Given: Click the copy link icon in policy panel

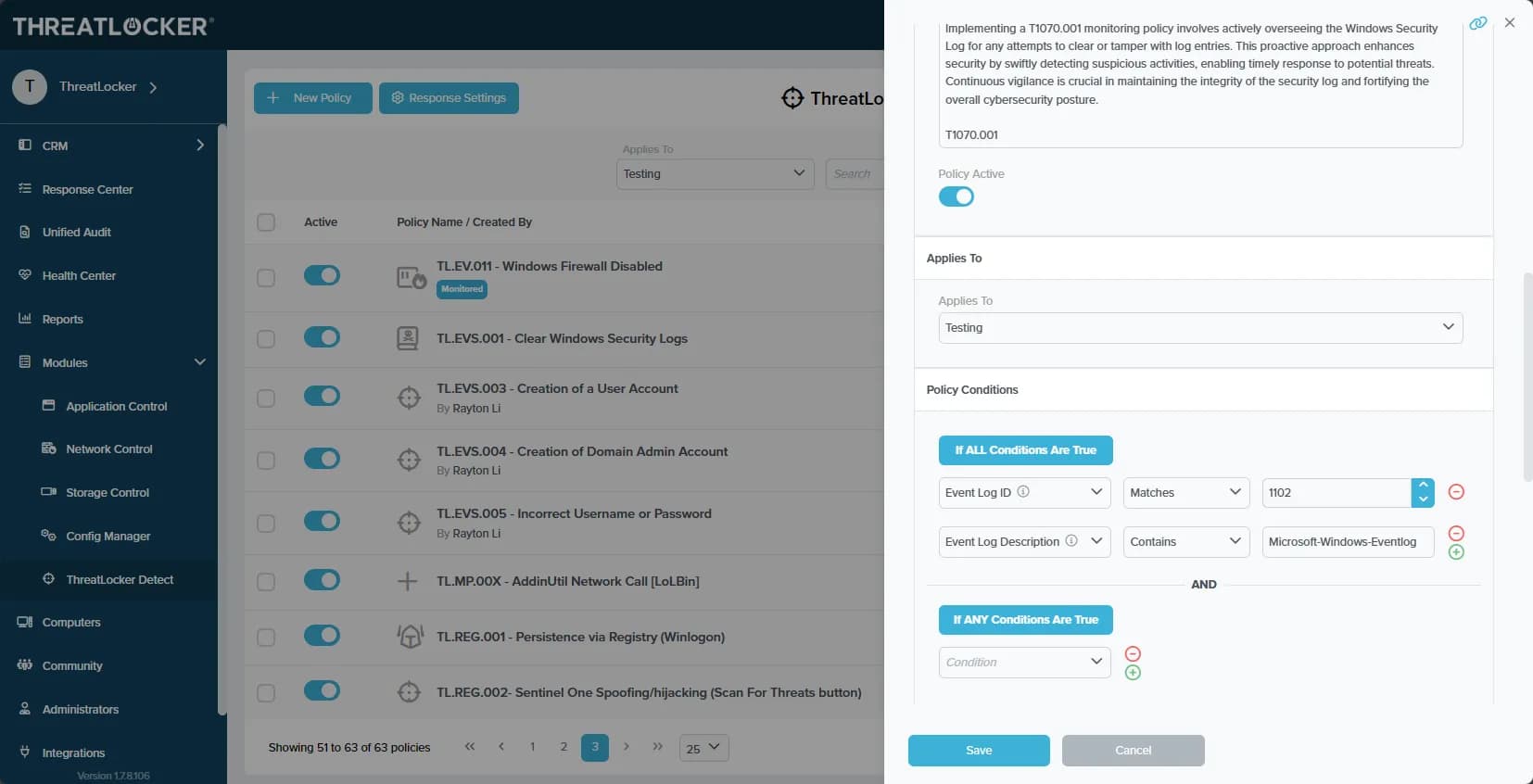Looking at the screenshot, I should [1478, 23].
